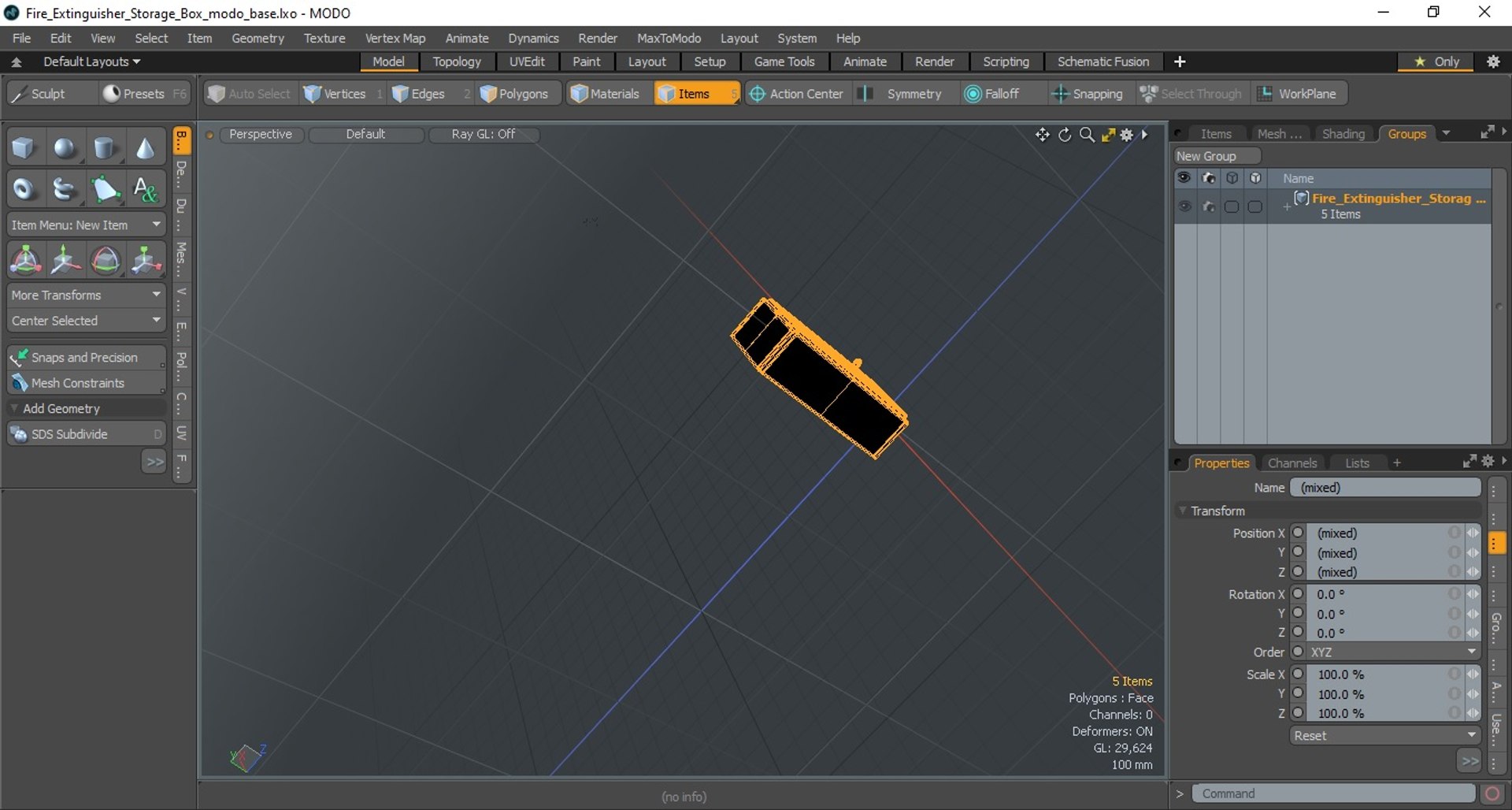1512x810 pixels.
Task: Click the Command input field
Action: (x=1333, y=793)
